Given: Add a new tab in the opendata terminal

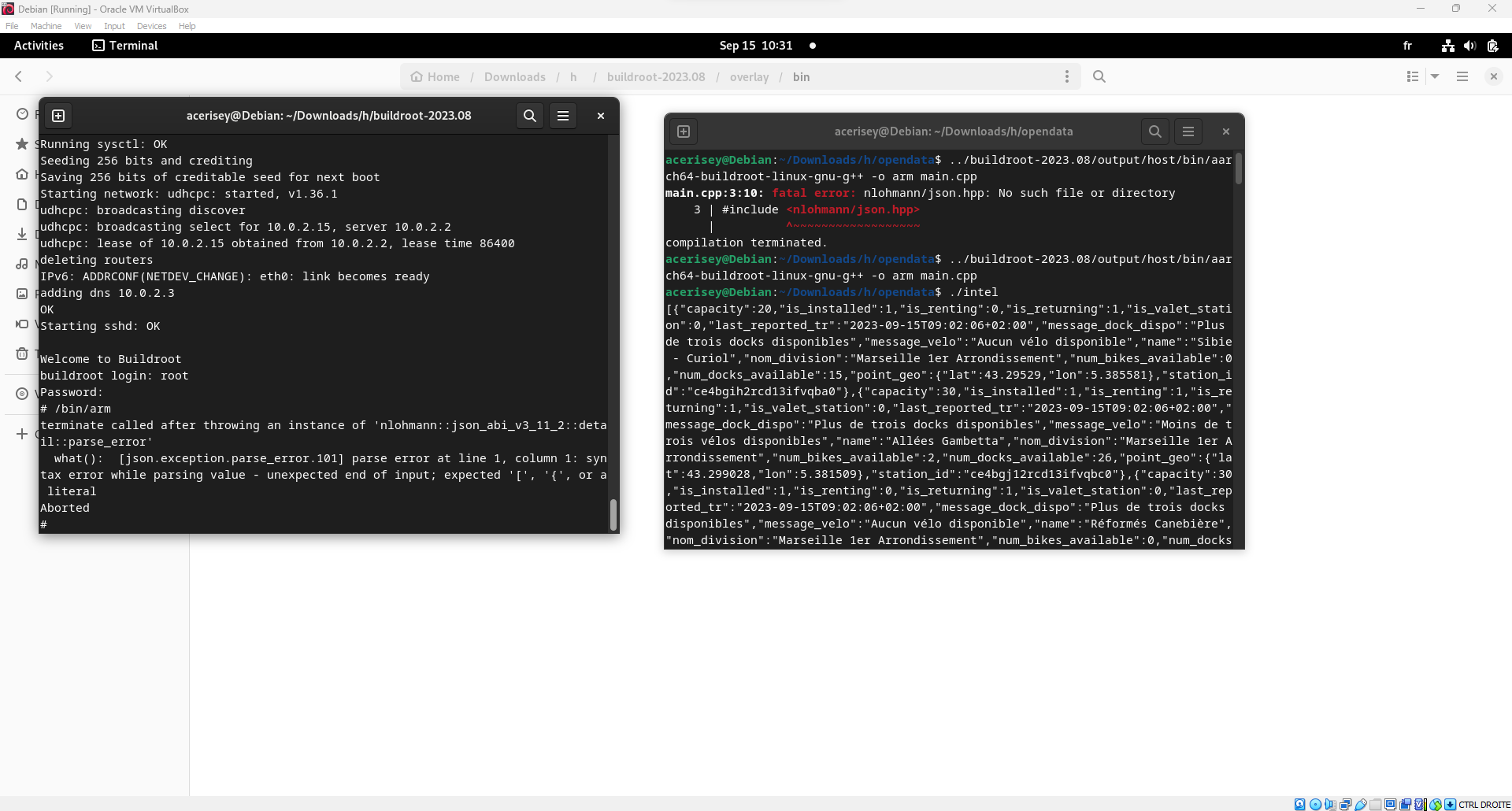Looking at the screenshot, I should pos(684,131).
